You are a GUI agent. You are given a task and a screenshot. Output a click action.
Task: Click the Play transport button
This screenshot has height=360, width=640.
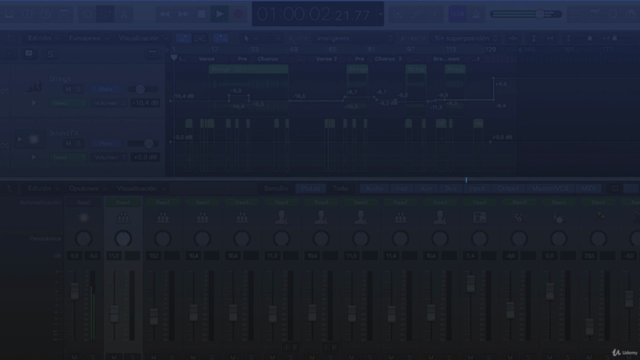pyautogui.click(x=220, y=14)
